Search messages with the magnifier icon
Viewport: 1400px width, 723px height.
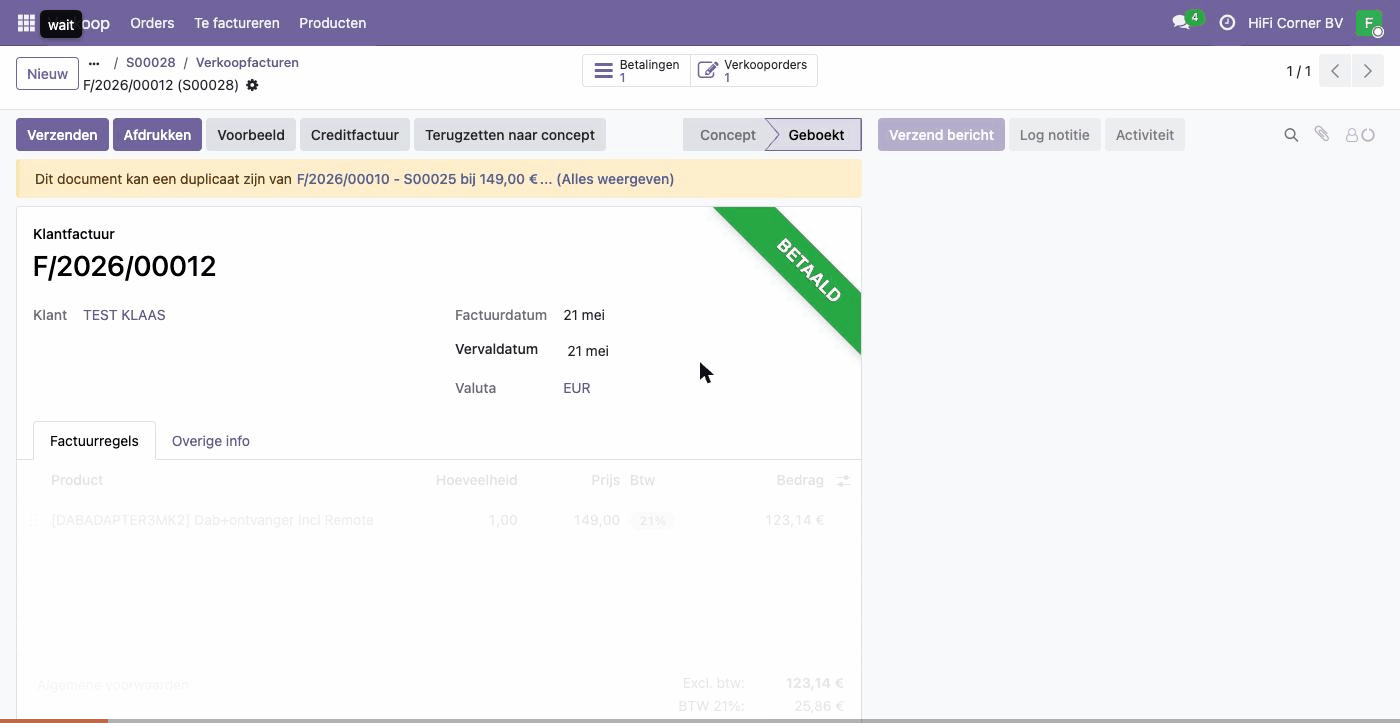click(x=1291, y=135)
